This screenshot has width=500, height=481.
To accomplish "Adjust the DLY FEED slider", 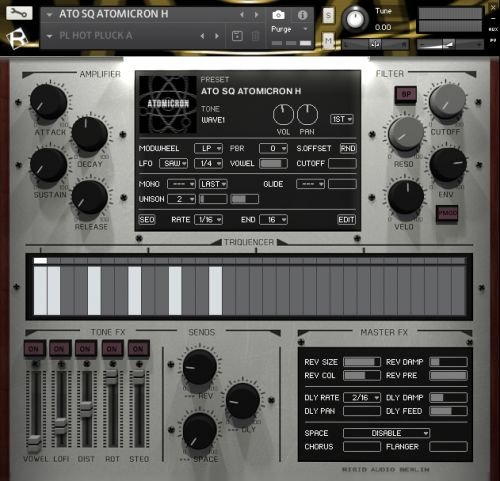I will [448, 411].
